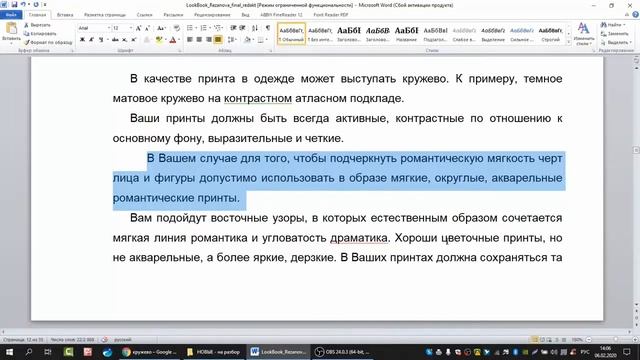Click the misspelled word драматика

(358, 238)
